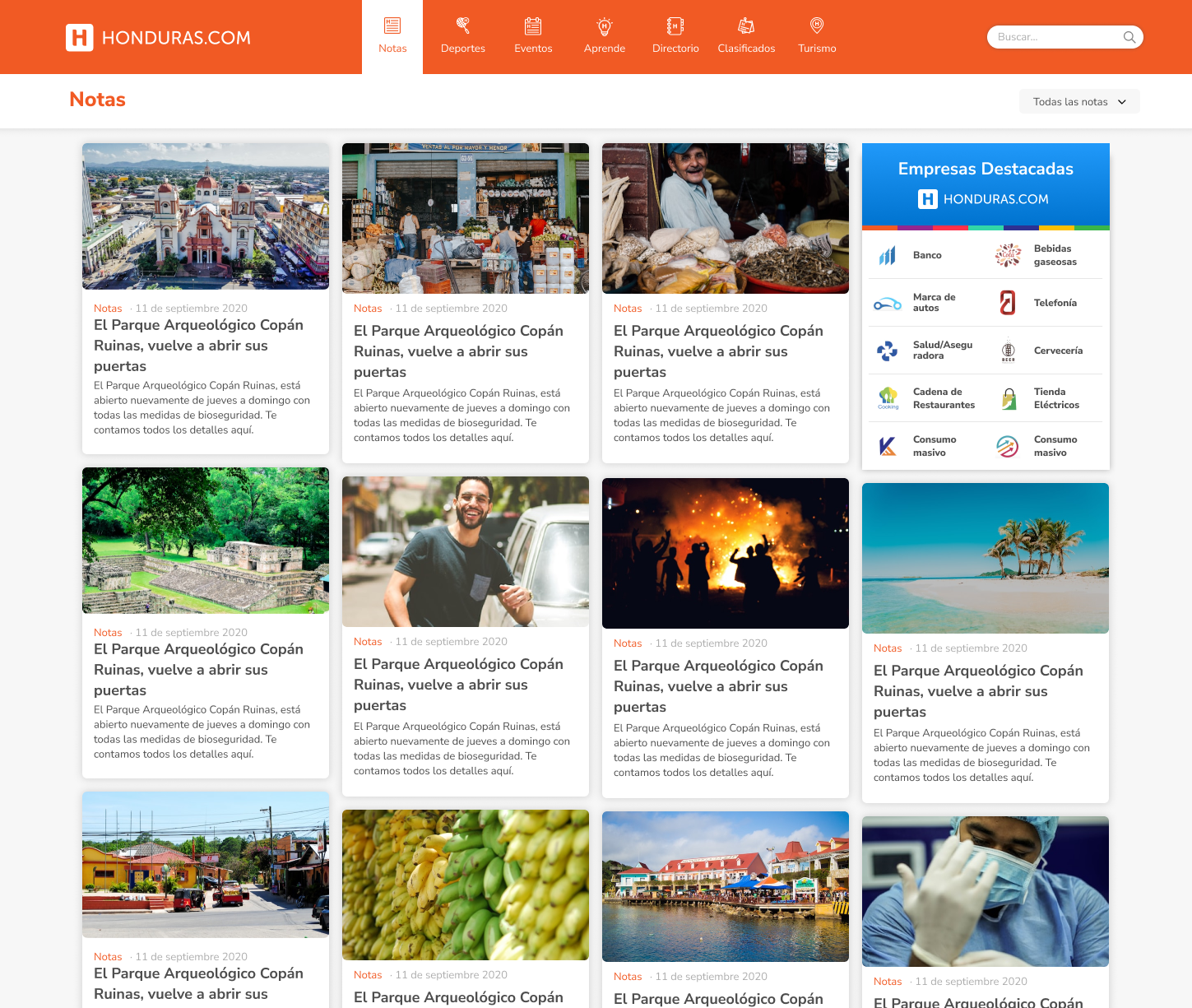Open the Cervecería beer logo
This screenshot has width=1192, height=1008.
(1009, 351)
